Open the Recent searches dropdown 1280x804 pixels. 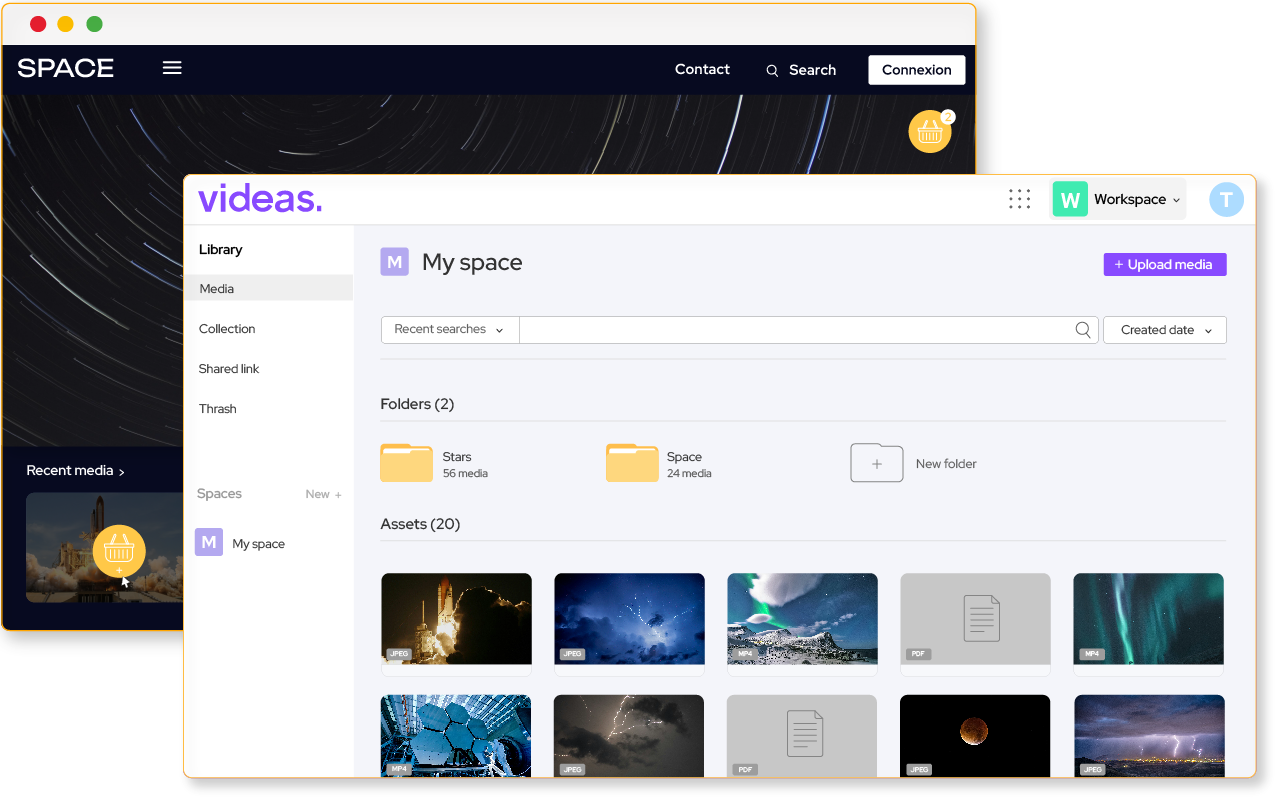pyautogui.click(x=450, y=330)
